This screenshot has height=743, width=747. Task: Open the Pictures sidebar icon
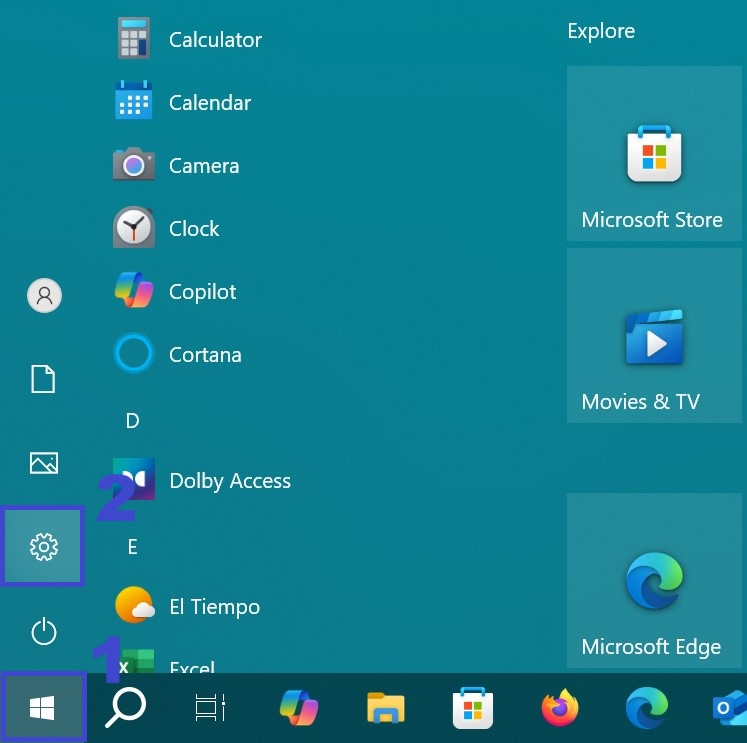click(44, 463)
